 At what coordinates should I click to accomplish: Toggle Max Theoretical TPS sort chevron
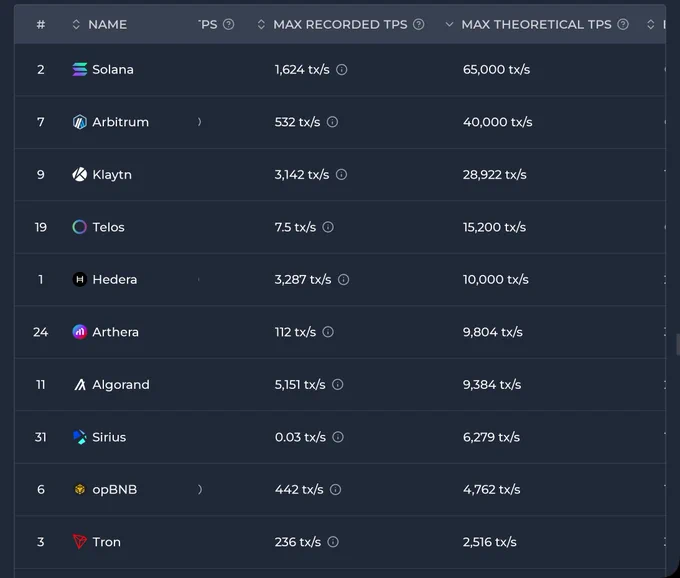(449, 24)
